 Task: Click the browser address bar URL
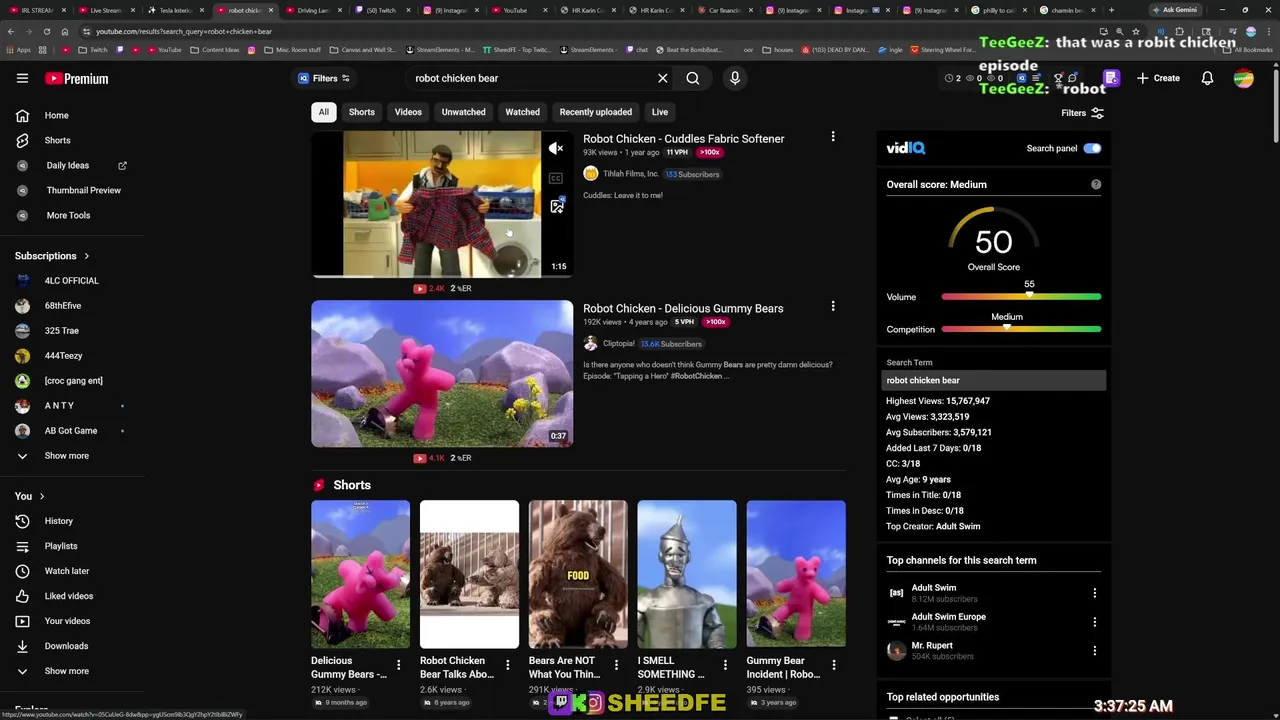pyautogui.click(x=184, y=31)
